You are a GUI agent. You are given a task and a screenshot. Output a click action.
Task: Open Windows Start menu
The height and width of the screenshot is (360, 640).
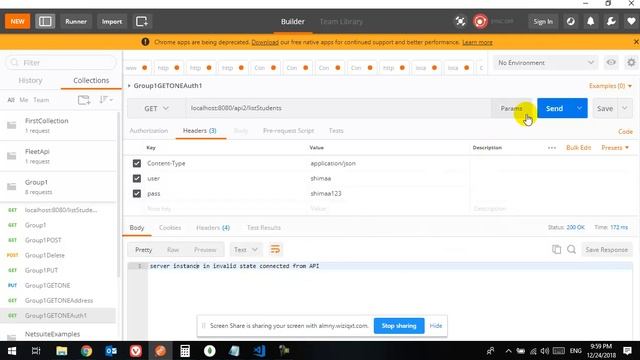[12, 351]
